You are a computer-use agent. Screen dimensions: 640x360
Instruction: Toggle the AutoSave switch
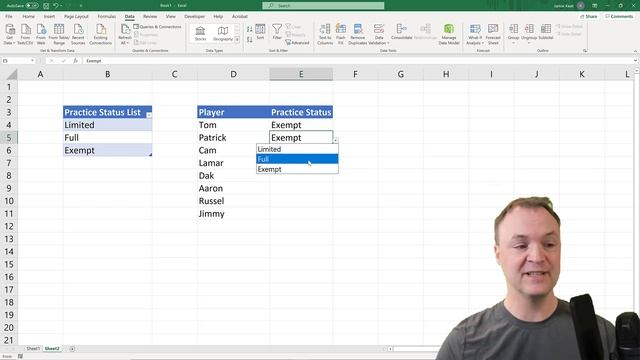(32, 6)
